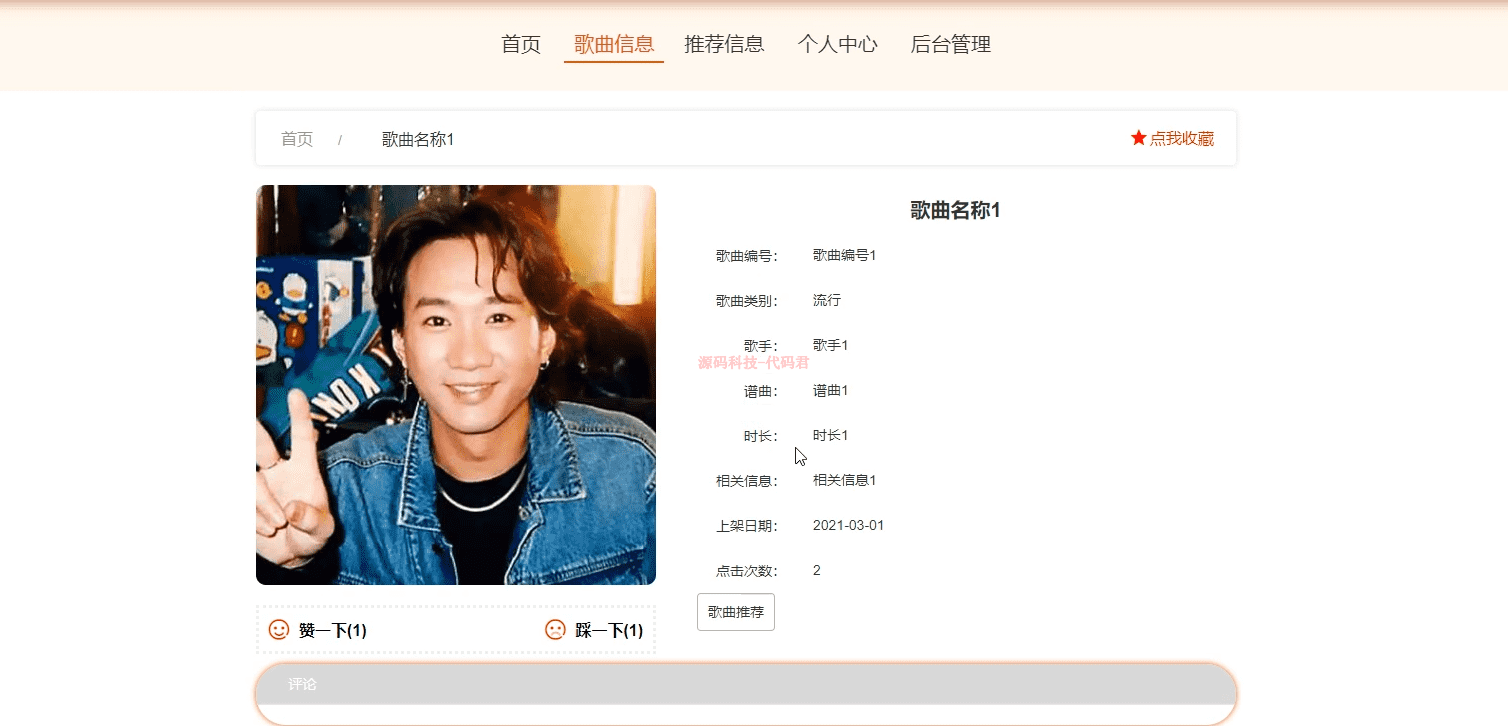
Task: Open the singer cover photo
Action: [x=456, y=385]
